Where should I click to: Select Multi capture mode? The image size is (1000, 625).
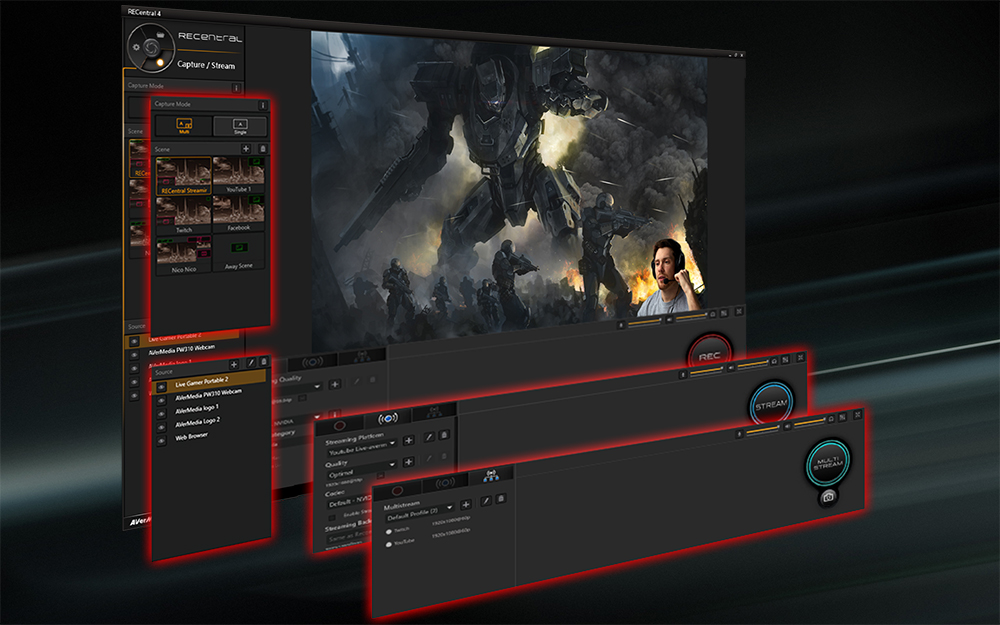(x=184, y=126)
